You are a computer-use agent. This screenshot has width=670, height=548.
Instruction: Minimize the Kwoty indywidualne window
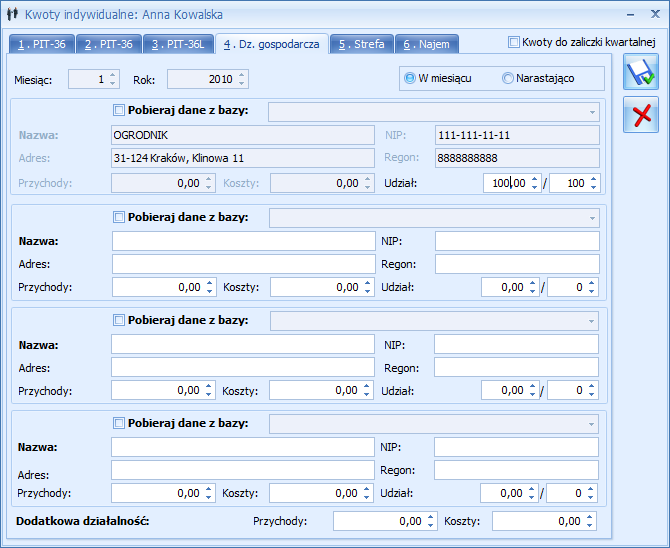click(x=630, y=15)
